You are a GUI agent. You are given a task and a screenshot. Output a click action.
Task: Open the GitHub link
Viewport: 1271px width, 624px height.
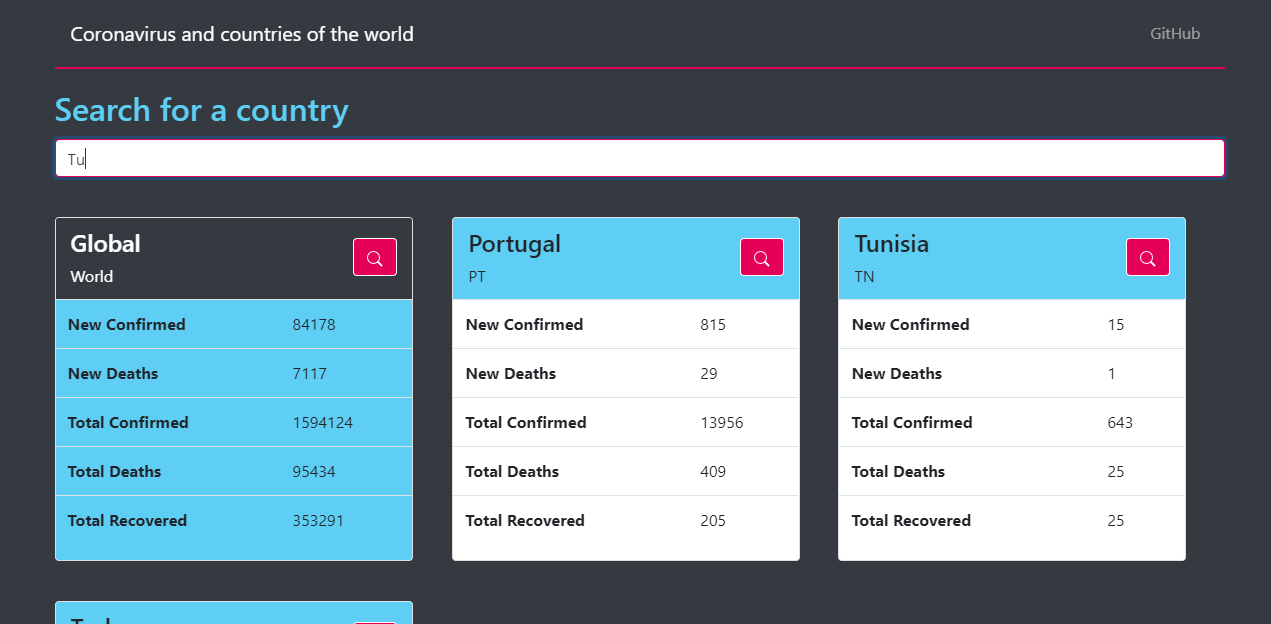click(x=1175, y=34)
